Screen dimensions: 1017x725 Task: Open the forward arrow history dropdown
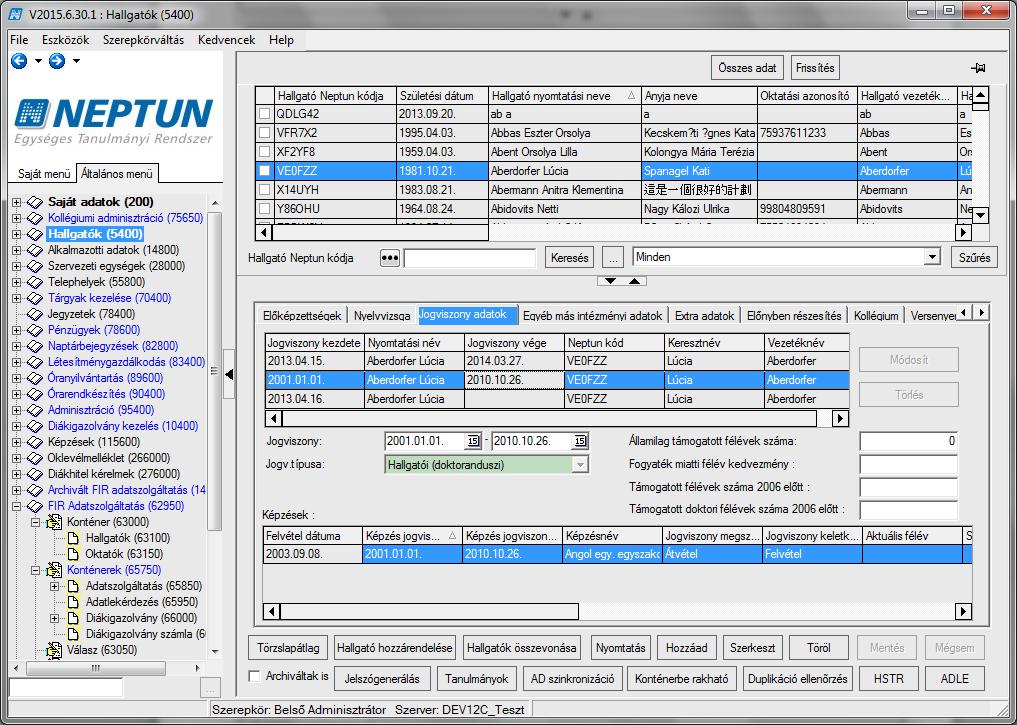coord(77,61)
